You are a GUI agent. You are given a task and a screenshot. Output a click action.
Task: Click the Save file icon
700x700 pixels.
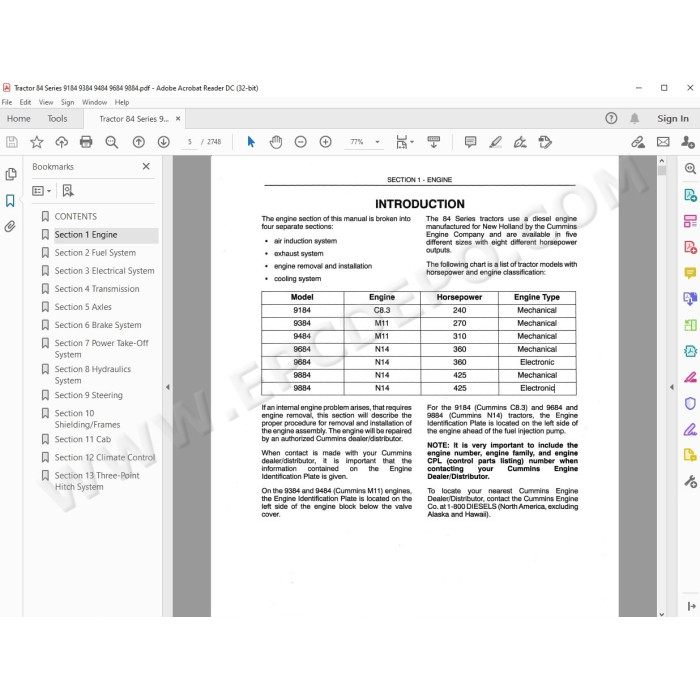(12, 142)
